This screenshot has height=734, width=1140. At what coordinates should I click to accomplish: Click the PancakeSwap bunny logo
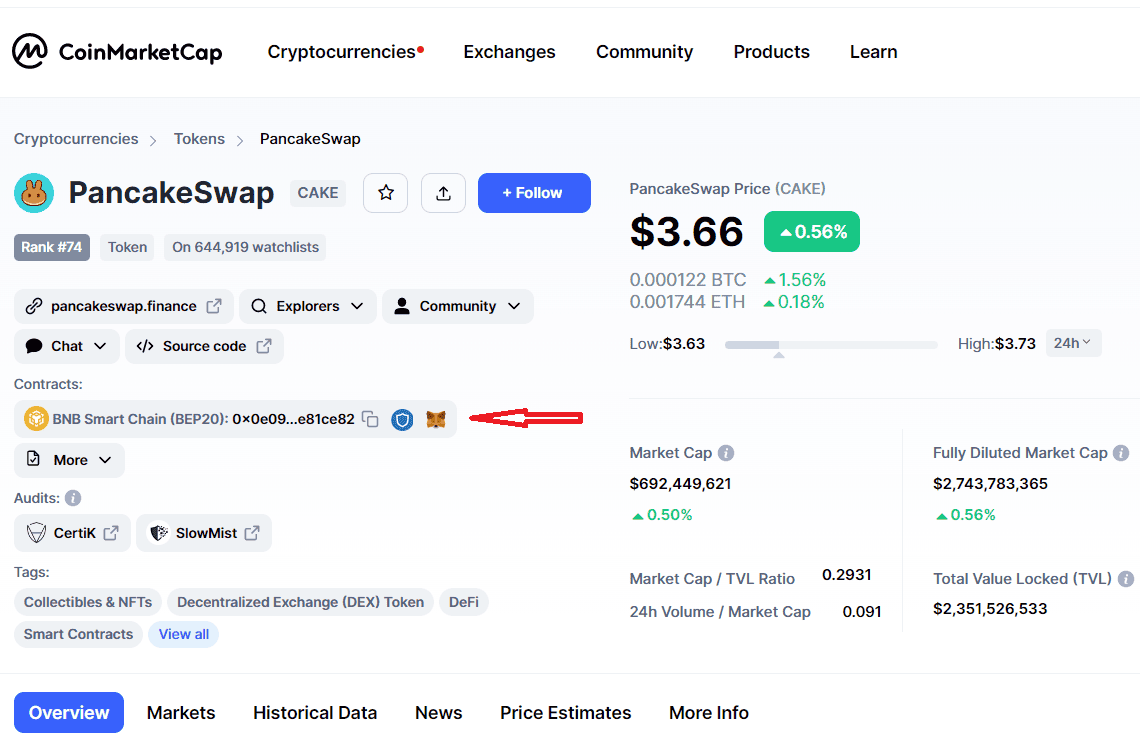click(33, 193)
